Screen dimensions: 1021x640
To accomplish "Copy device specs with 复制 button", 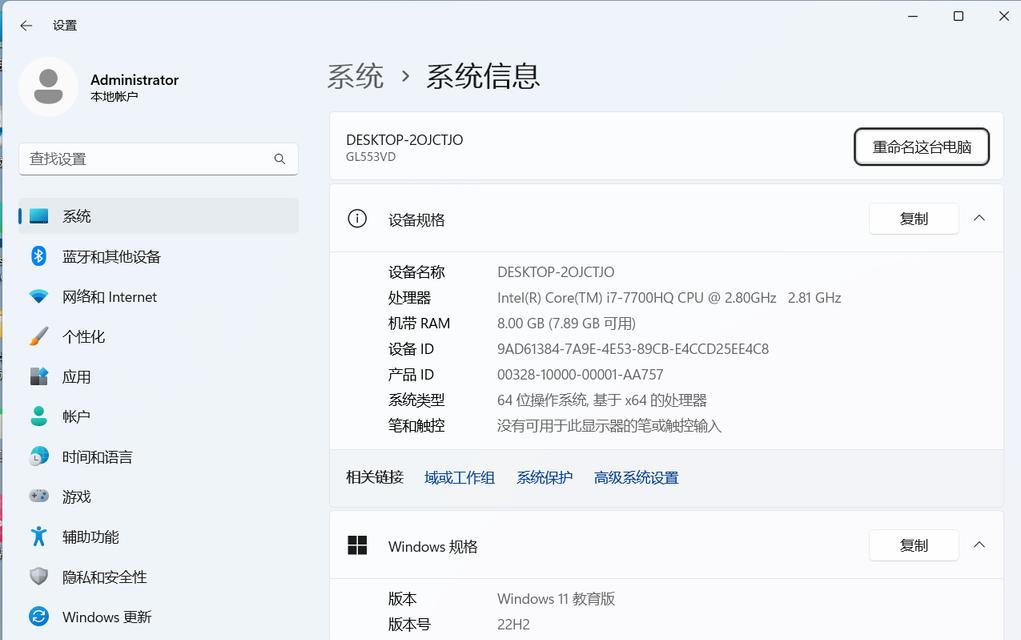I will [x=914, y=219].
